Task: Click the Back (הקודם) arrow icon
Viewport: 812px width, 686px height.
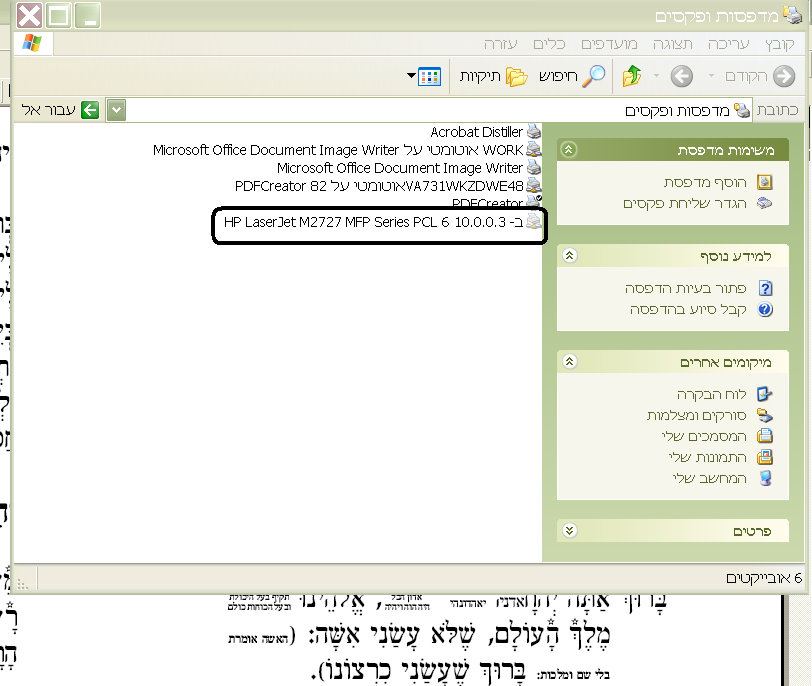Action: click(784, 76)
